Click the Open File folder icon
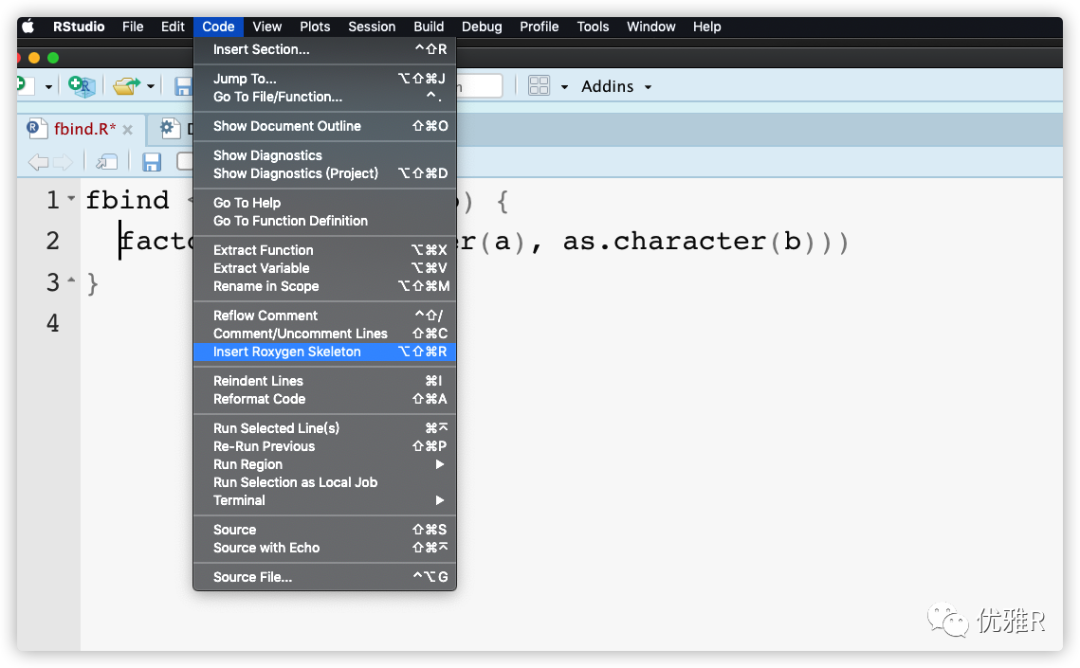Screen dimensions: 1080x668 pos(127,86)
